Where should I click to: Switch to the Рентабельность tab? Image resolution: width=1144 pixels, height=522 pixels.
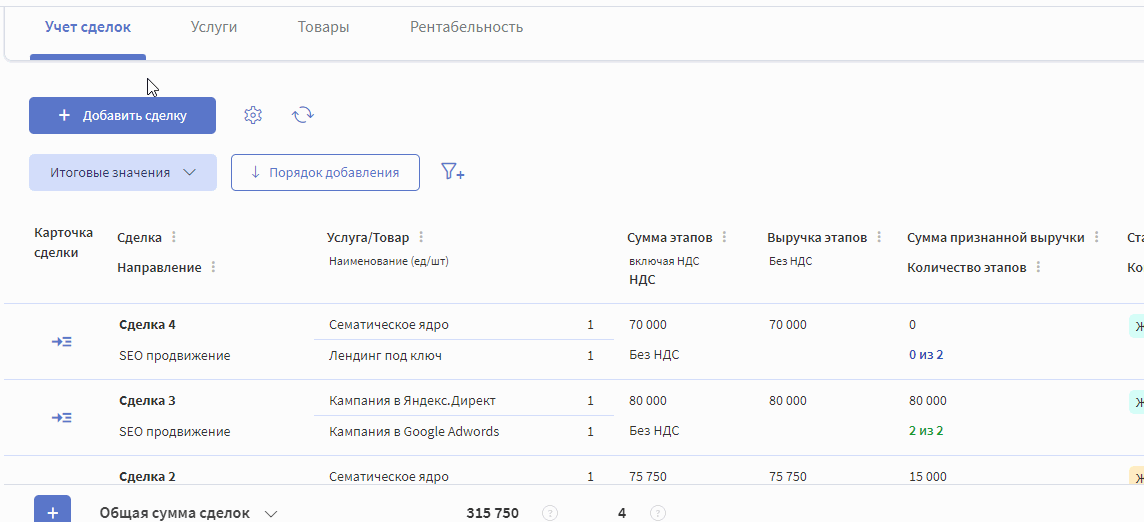pos(466,28)
